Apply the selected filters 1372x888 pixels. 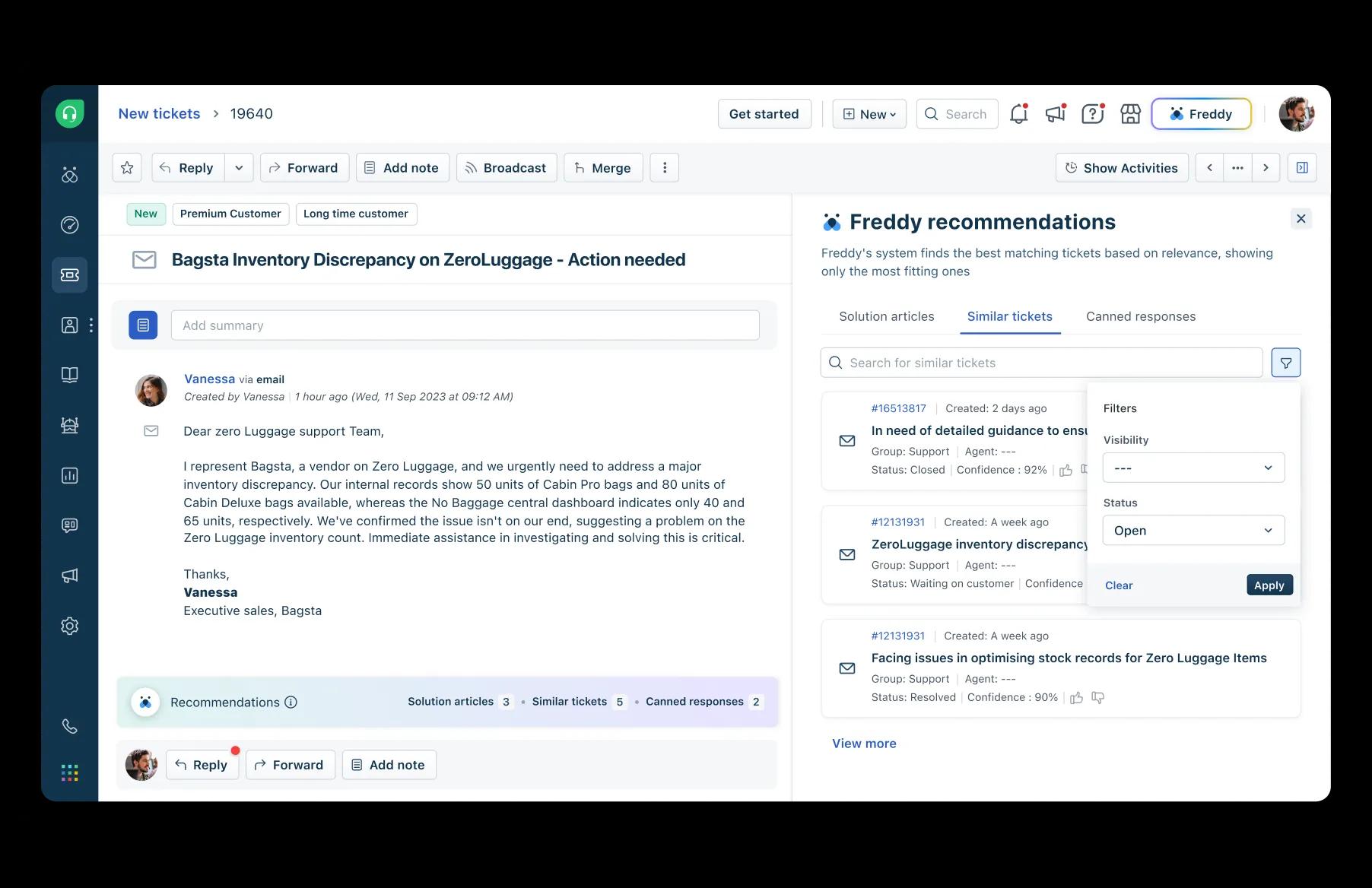[1269, 585]
